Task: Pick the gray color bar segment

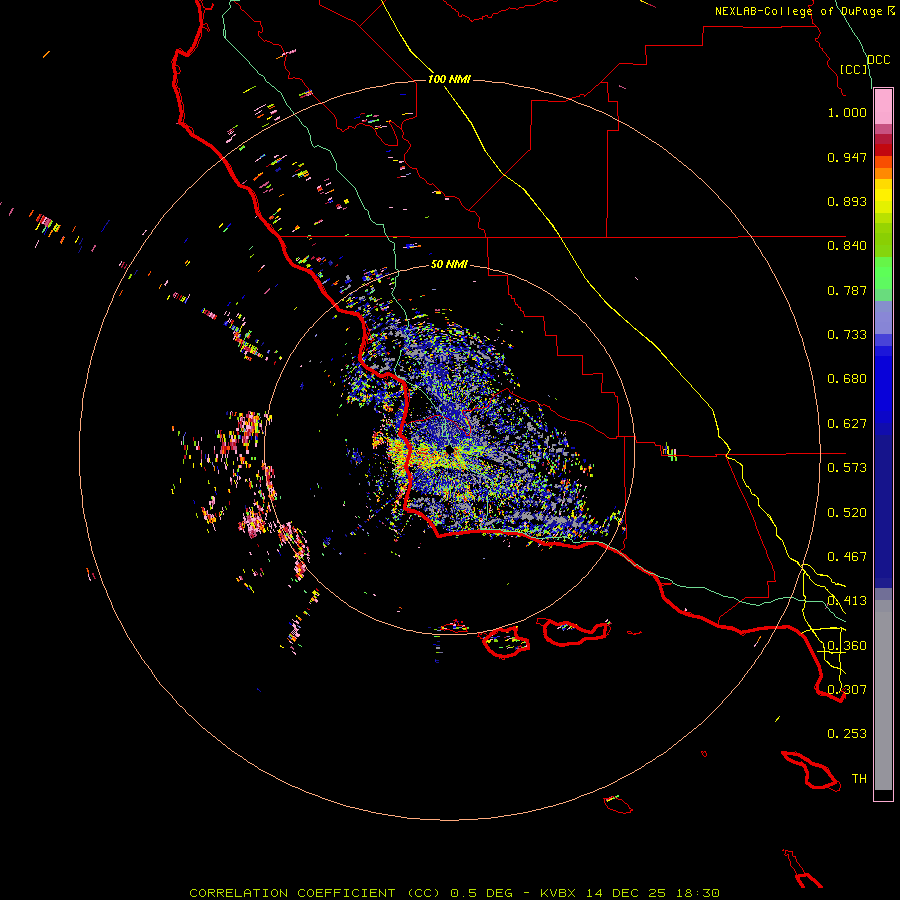Action: [x=883, y=695]
